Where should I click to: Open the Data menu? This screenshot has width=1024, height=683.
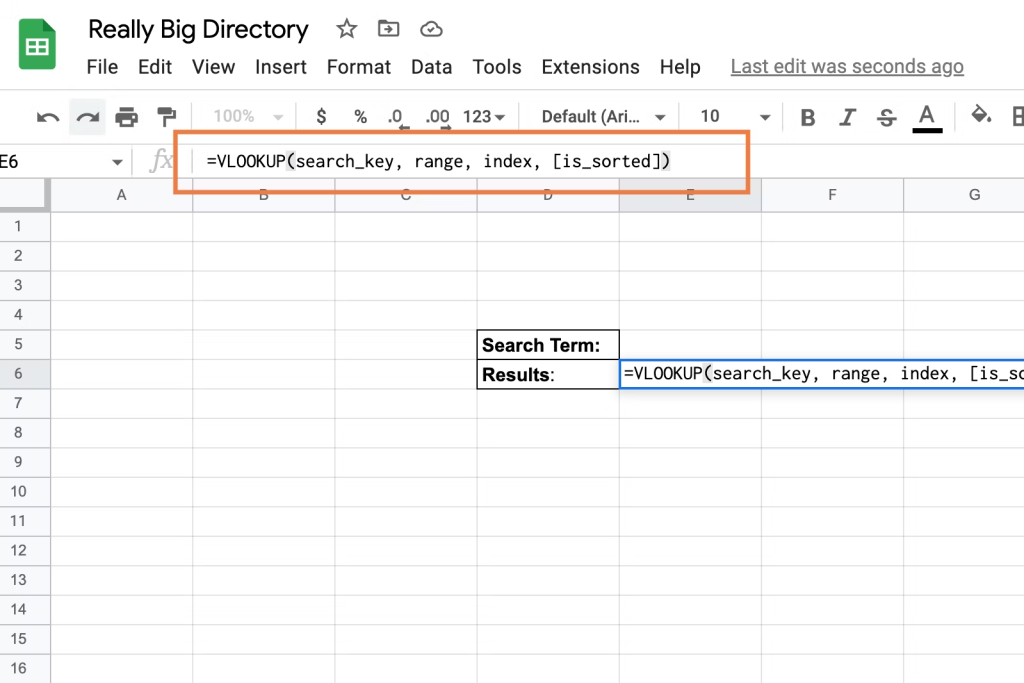coord(431,67)
